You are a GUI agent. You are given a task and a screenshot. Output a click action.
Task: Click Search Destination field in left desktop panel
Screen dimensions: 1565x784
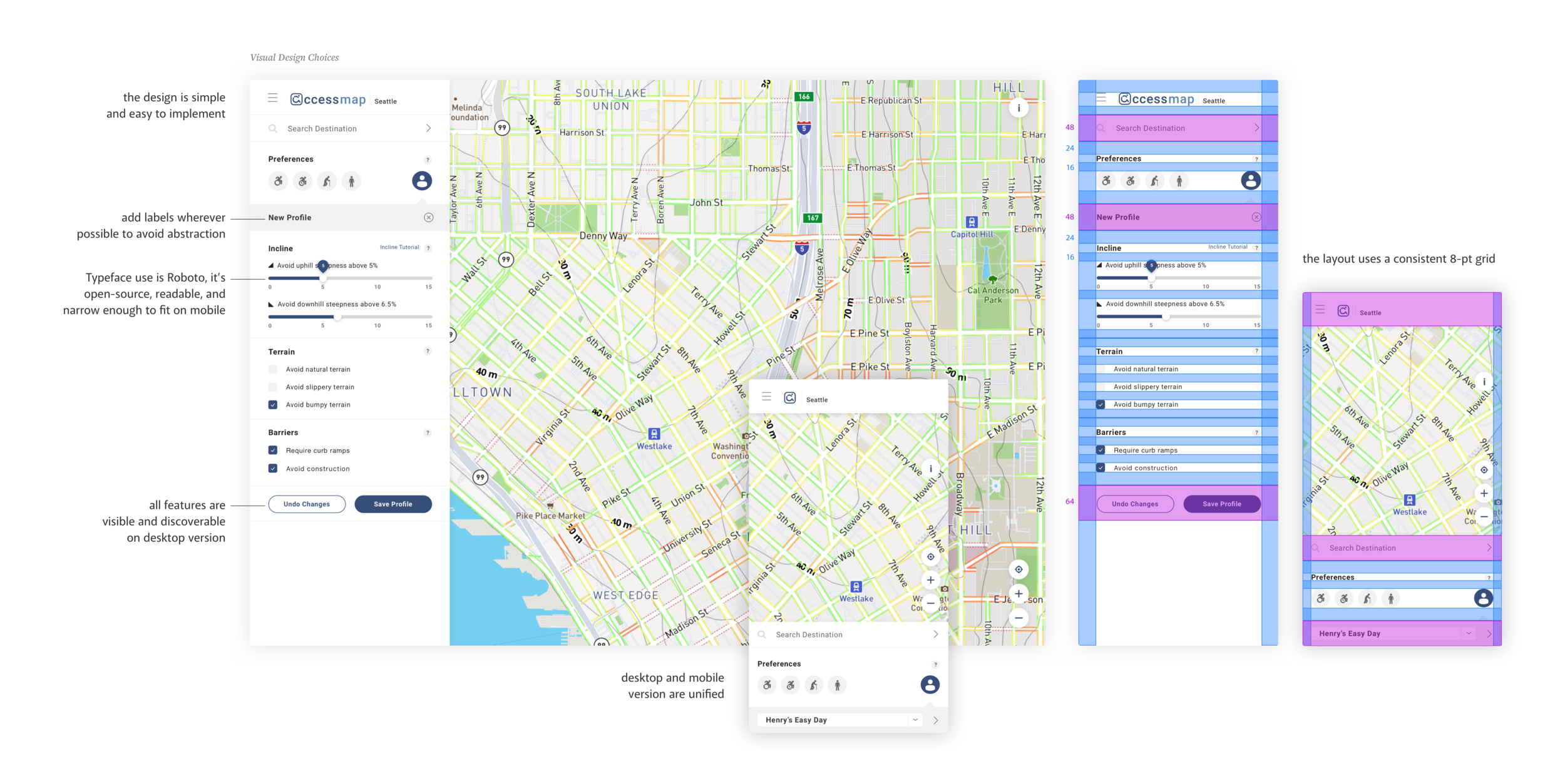[350, 128]
